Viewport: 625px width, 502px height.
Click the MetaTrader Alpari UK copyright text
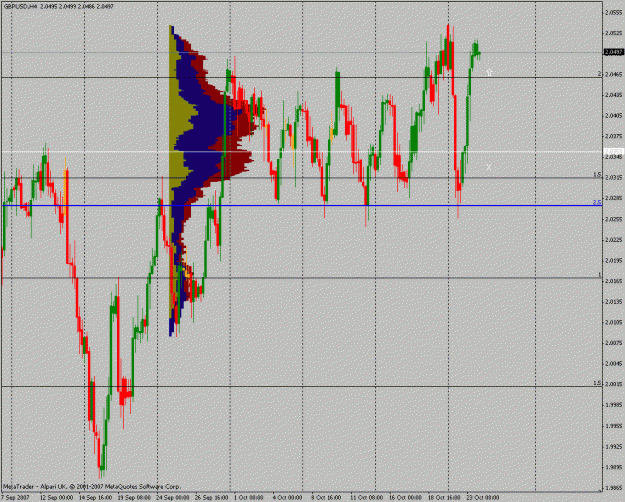[x=92, y=487]
